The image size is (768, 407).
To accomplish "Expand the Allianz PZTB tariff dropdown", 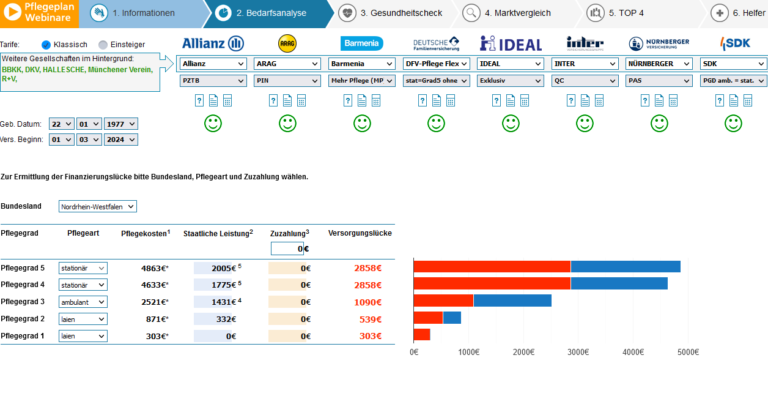I will point(212,81).
